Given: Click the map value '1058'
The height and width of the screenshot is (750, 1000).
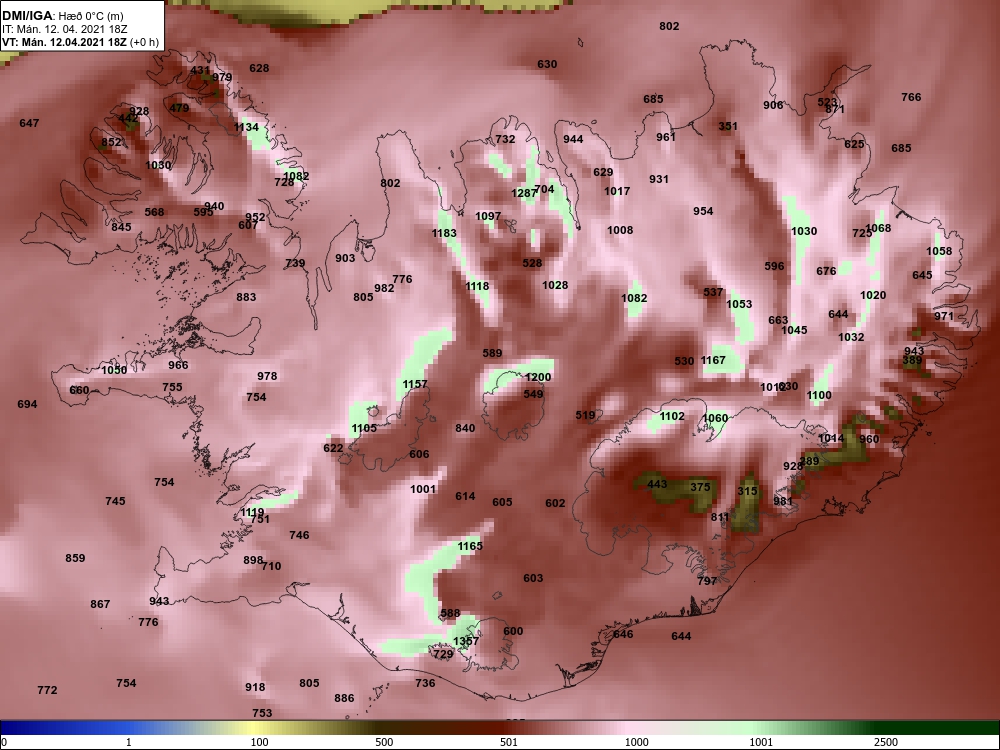Looking at the screenshot, I should 939,251.
